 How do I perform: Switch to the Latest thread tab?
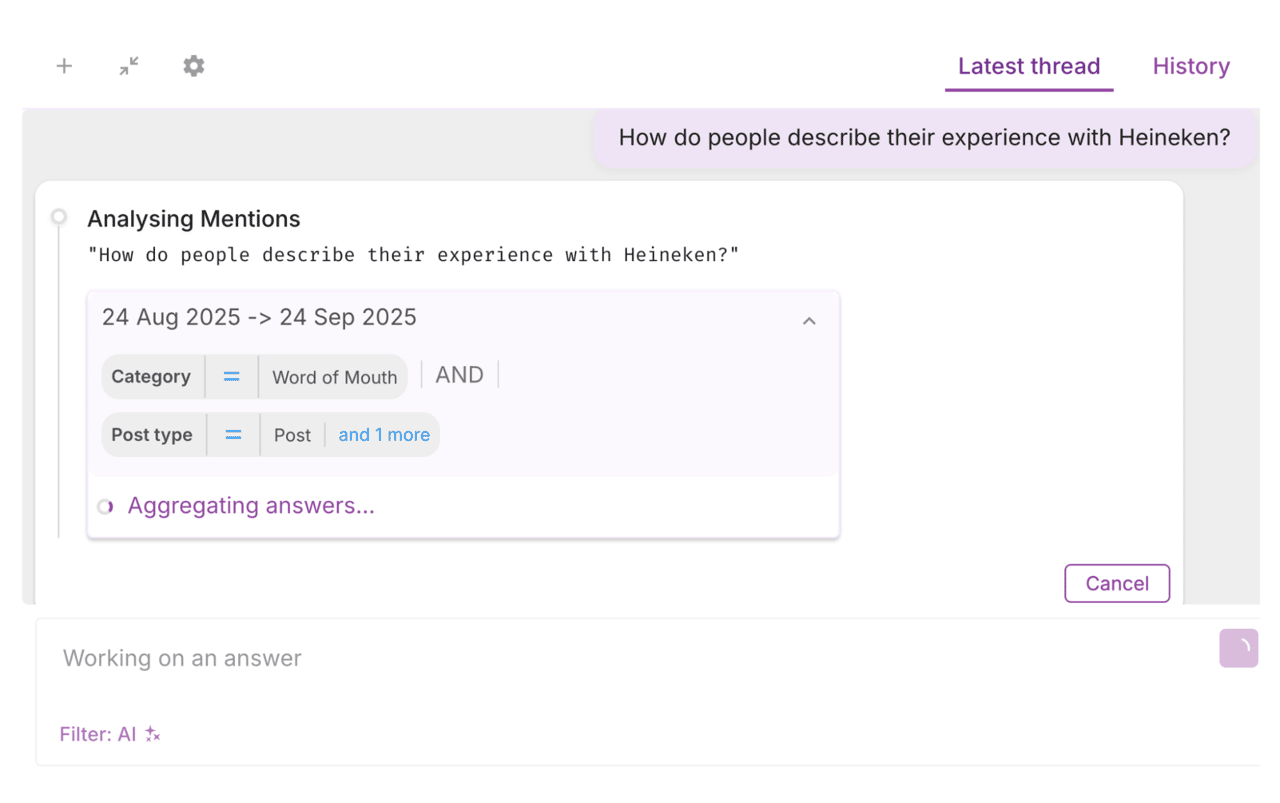click(x=1028, y=66)
